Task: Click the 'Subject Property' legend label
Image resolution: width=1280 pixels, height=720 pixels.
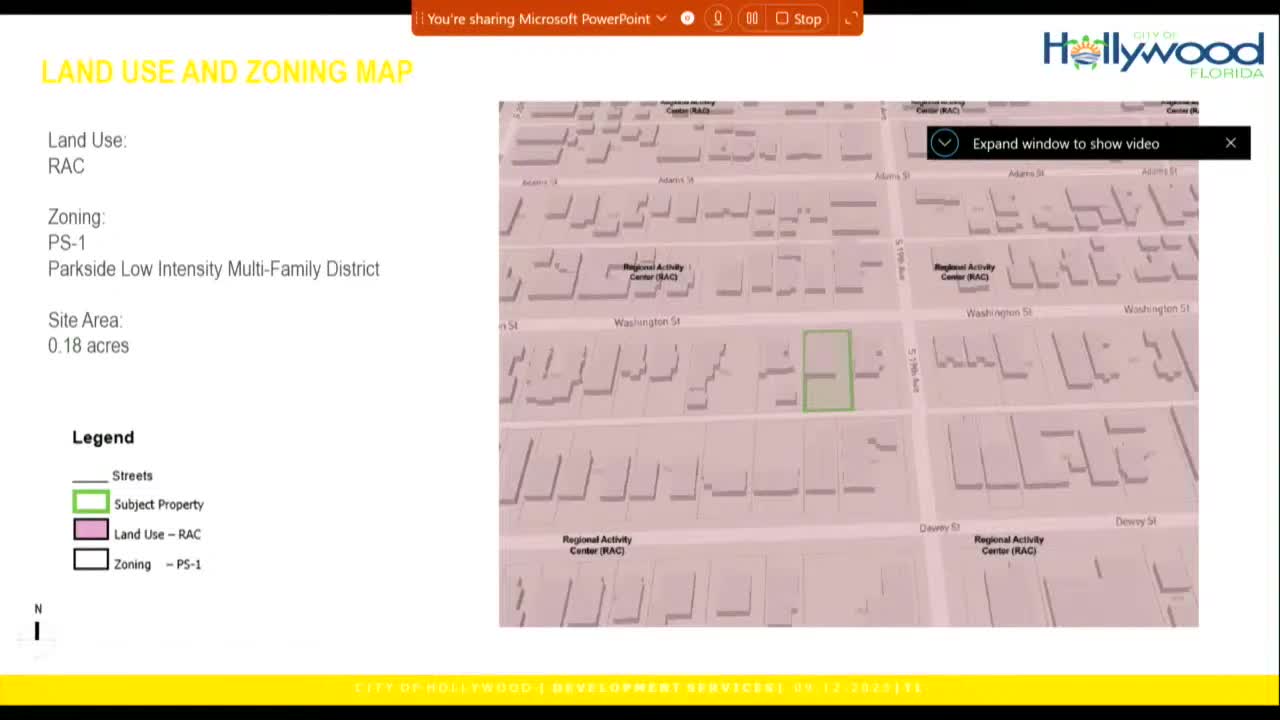Action: click(159, 505)
